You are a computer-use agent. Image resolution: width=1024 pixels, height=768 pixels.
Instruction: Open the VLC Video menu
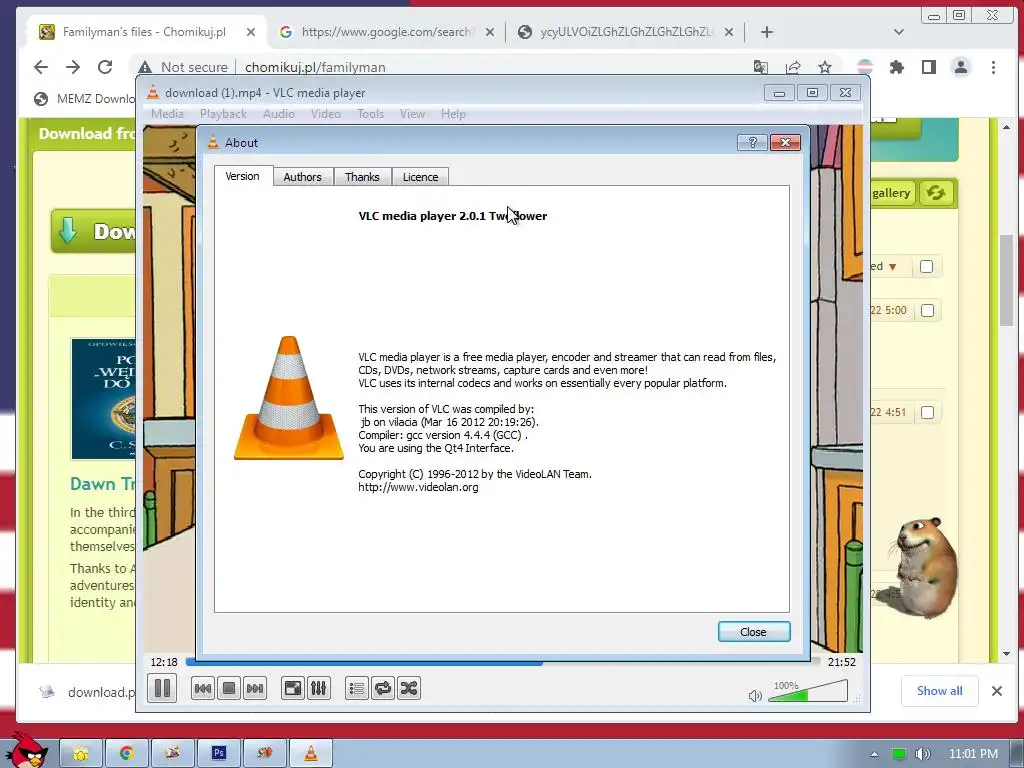click(326, 114)
